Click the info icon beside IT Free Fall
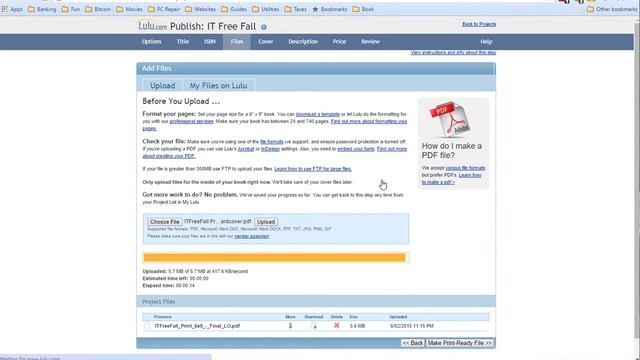This screenshot has height=360, width=640. pos(264,27)
